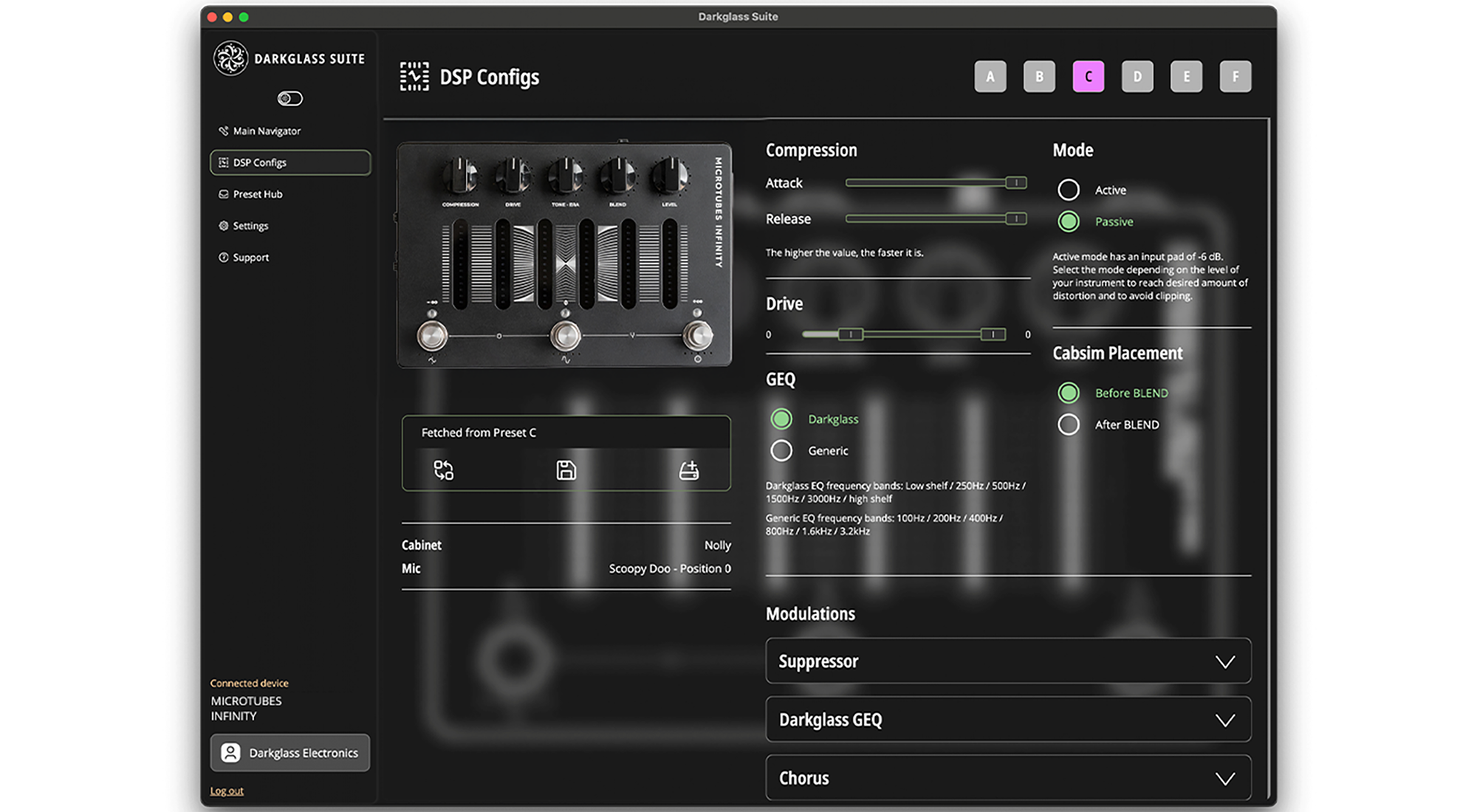Click the Darkglass Electronics account button

point(290,752)
